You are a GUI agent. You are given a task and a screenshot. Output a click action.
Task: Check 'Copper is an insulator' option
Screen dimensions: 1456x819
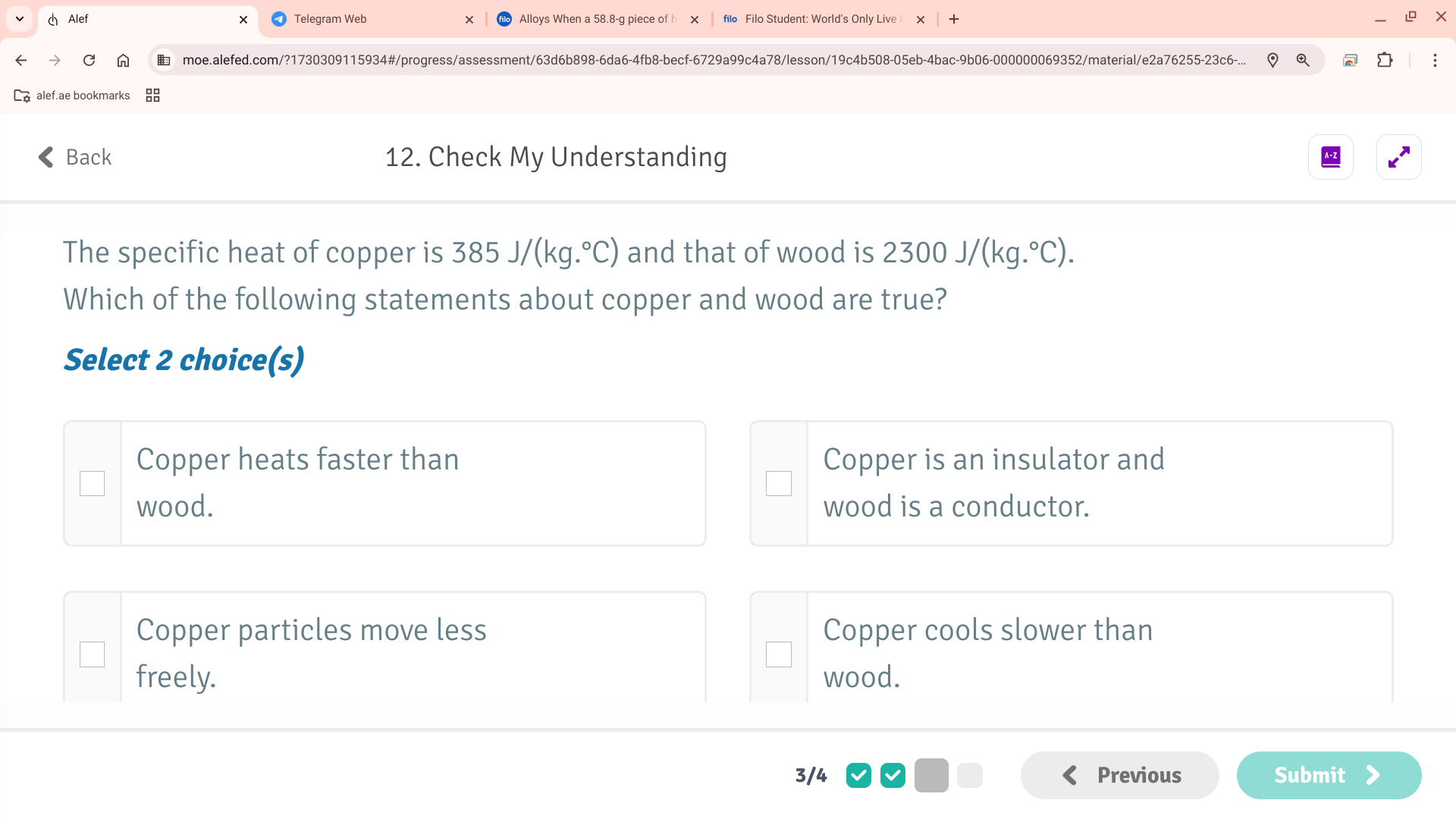tap(779, 483)
